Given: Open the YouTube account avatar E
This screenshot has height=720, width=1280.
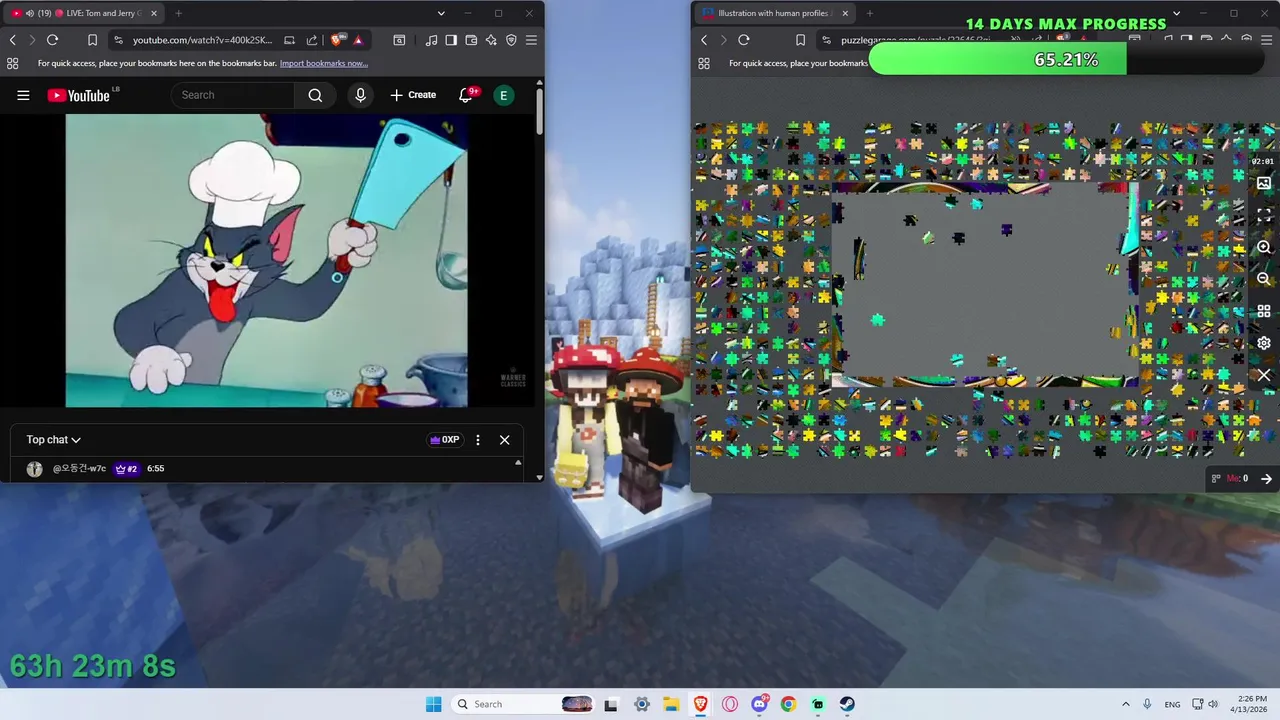Looking at the screenshot, I should pos(504,95).
